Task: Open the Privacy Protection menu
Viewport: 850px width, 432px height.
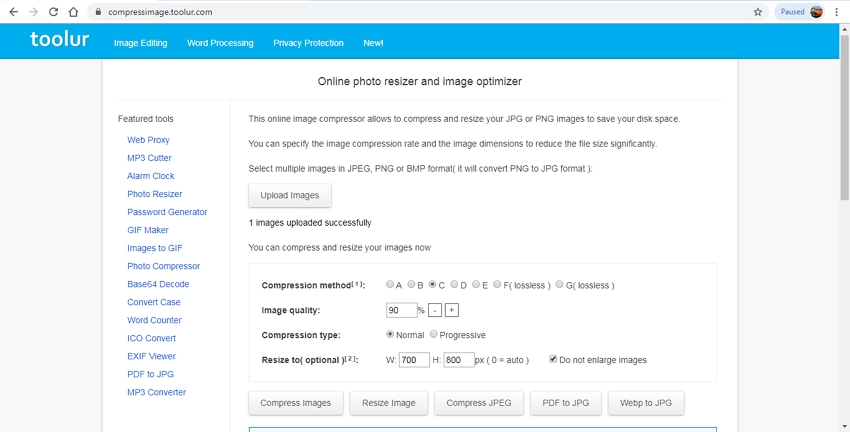Action: click(308, 43)
